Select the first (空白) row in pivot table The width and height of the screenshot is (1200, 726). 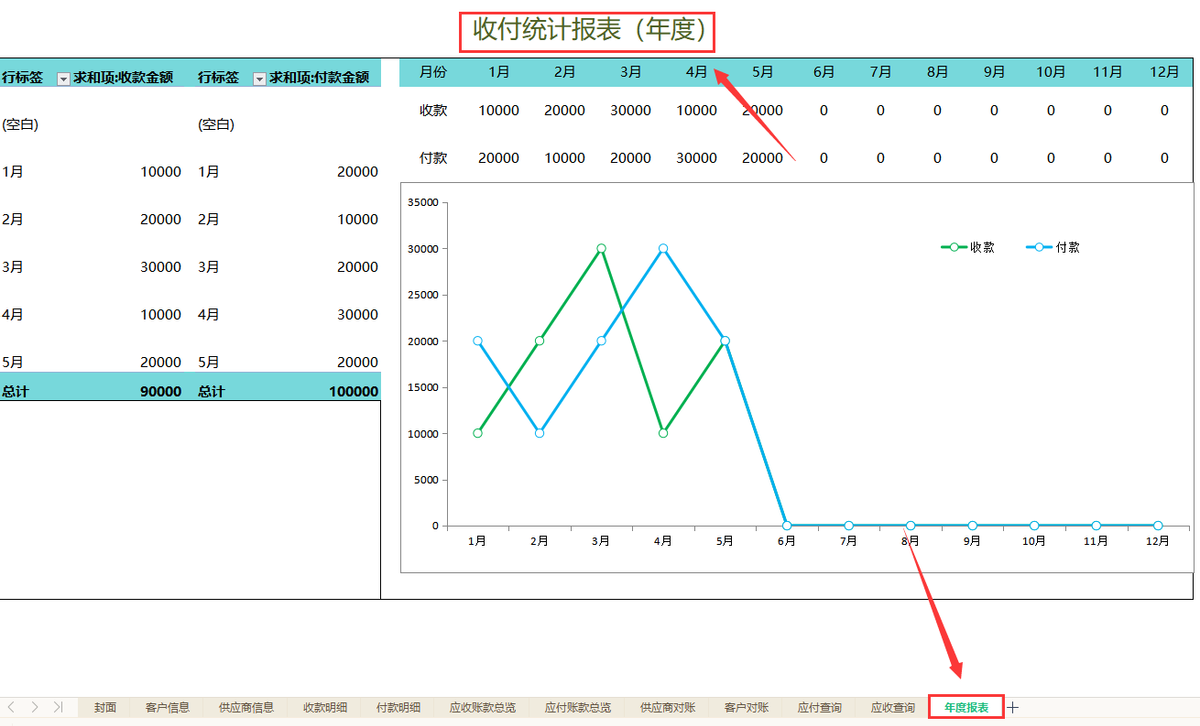tap(20, 125)
